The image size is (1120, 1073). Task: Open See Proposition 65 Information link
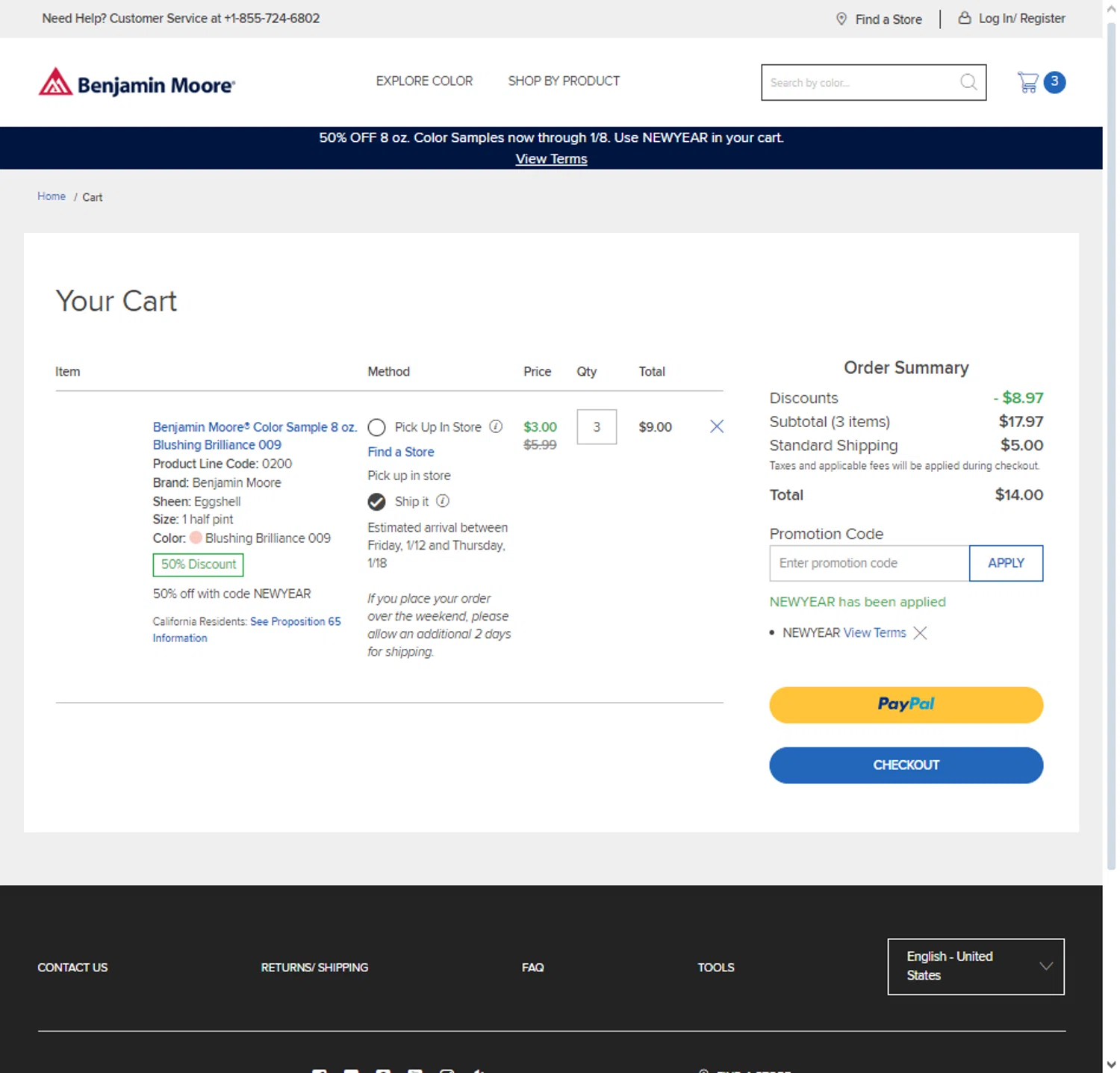[246, 629]
